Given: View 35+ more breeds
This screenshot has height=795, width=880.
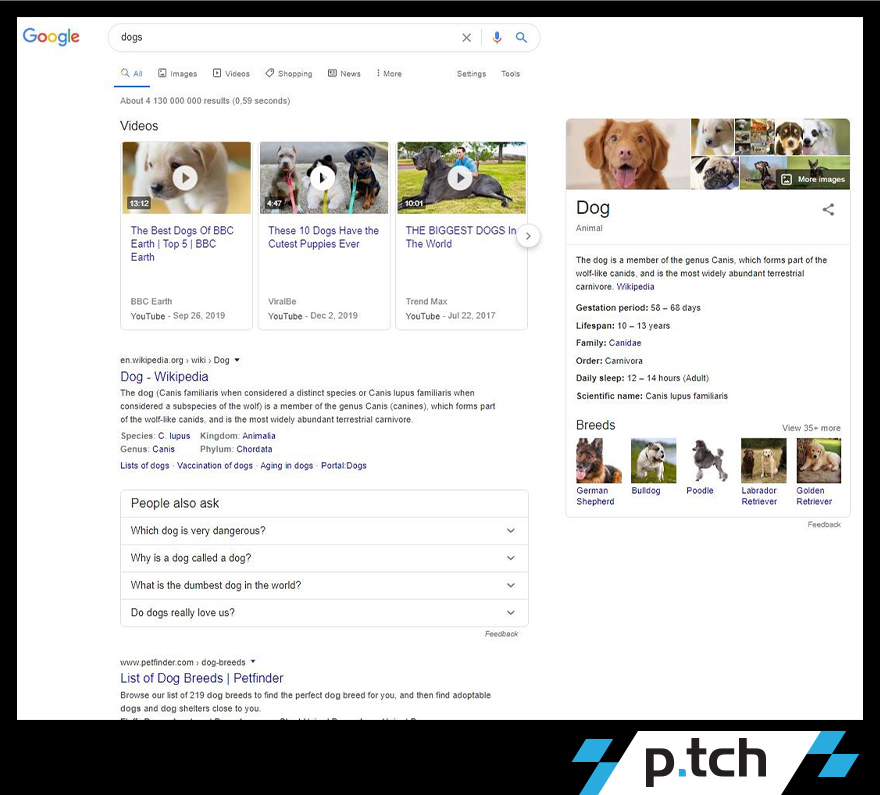Looking at the screenshot, I should 812,428.
